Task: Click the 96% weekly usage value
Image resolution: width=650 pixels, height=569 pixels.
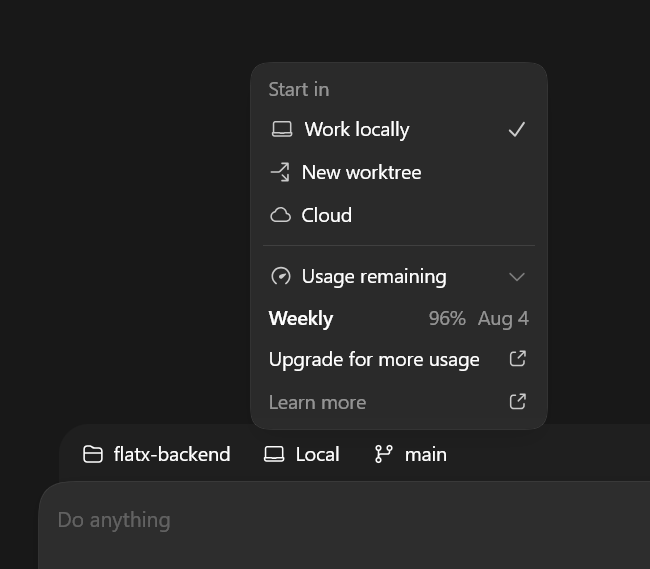Action: point(447,318)
